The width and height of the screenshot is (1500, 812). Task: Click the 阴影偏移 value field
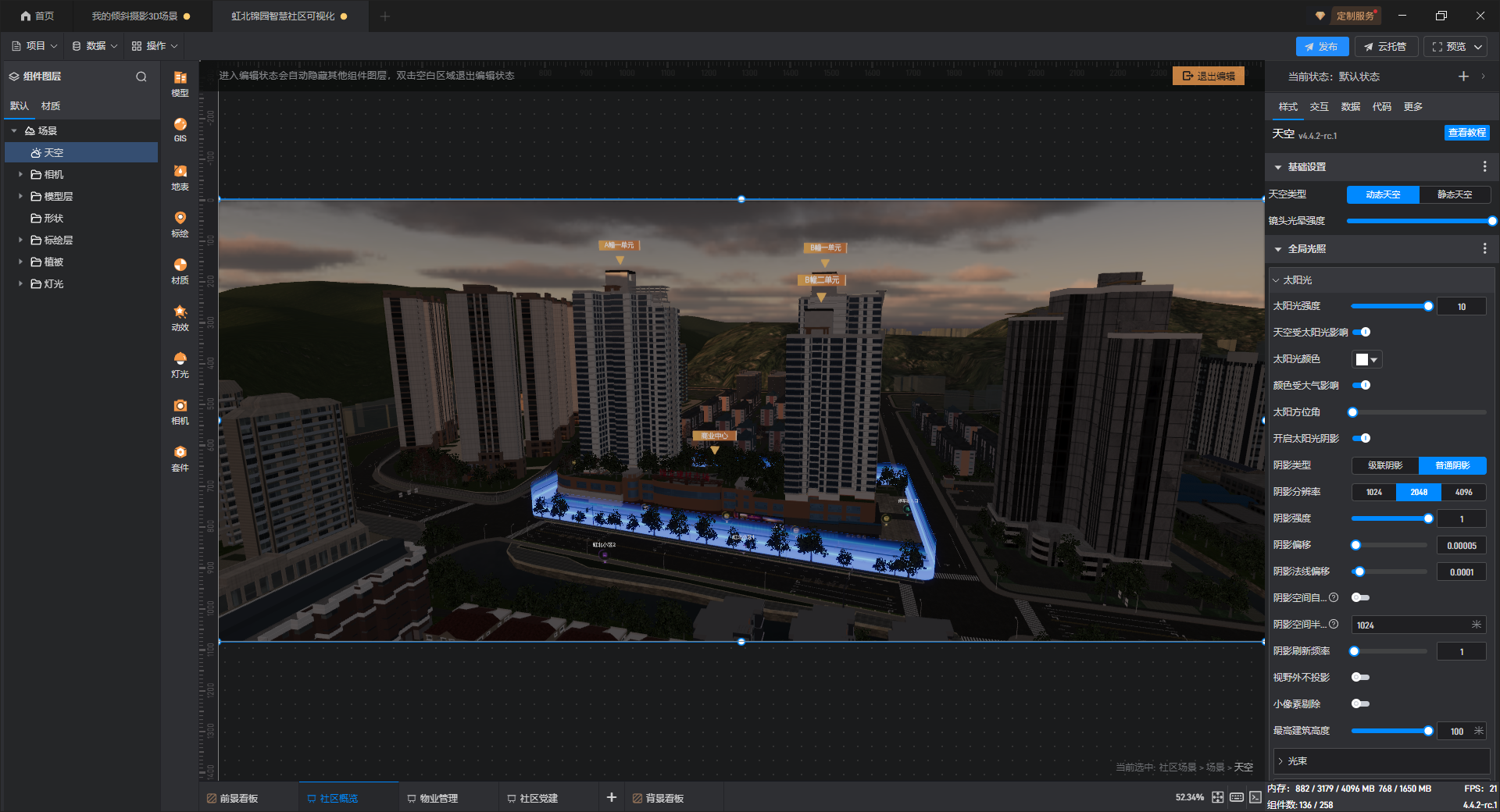tap(1462, 546)
